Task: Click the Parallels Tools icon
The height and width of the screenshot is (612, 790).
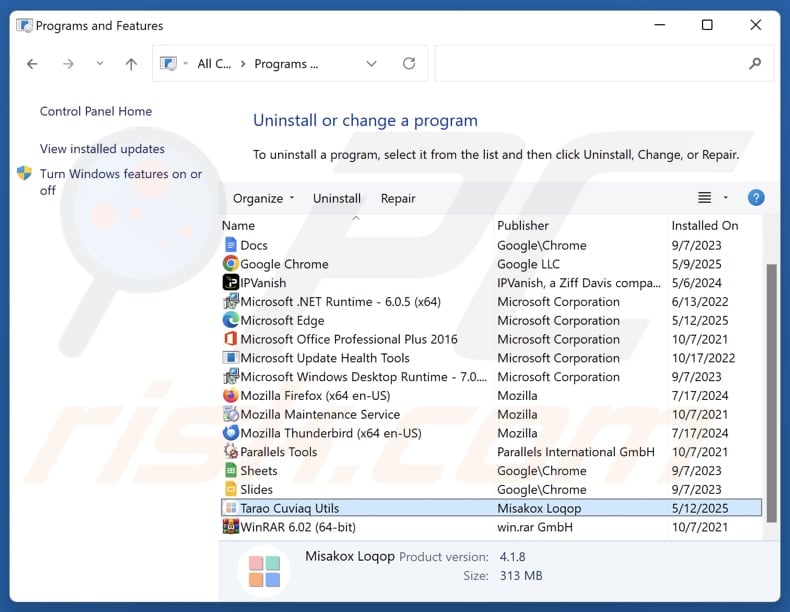Action: point(230,452)
